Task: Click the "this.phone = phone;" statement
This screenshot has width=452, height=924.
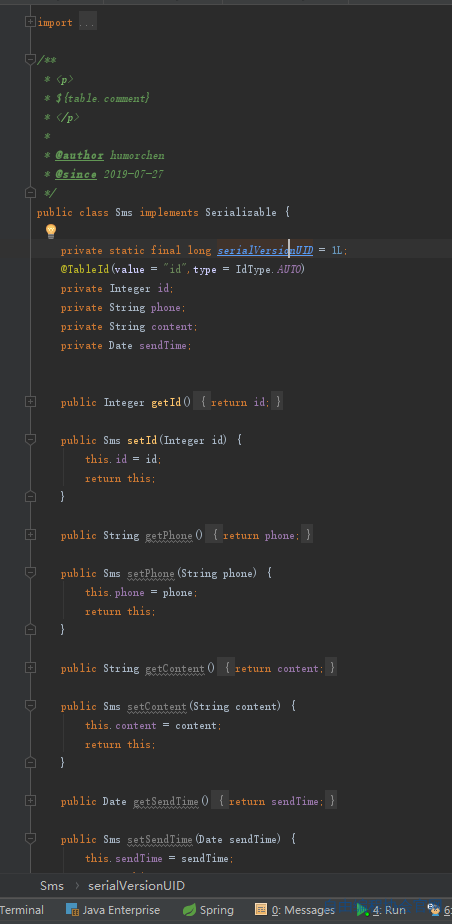Action: coord(141,592)
